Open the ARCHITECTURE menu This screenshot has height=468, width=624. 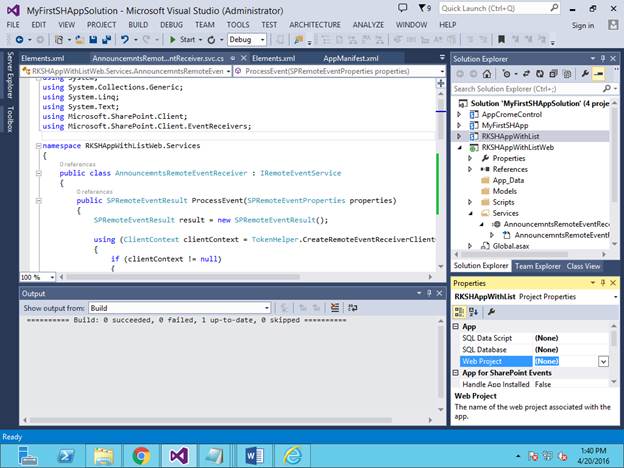tap(314, 24)
